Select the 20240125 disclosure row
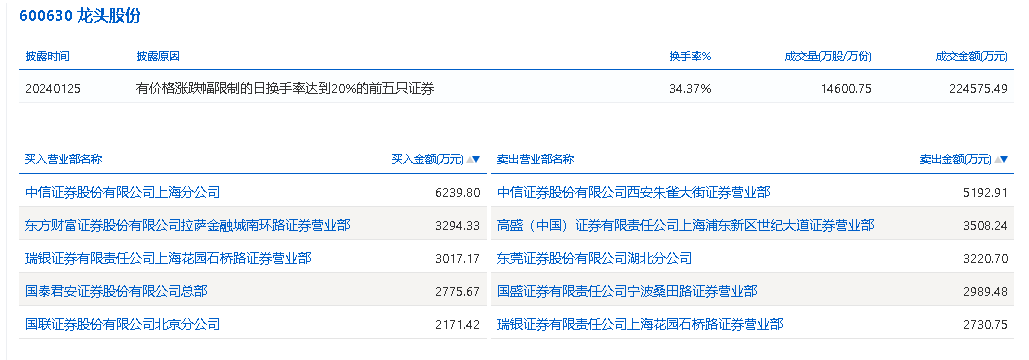Viewport: 1029px width, 360px height. 516,89
